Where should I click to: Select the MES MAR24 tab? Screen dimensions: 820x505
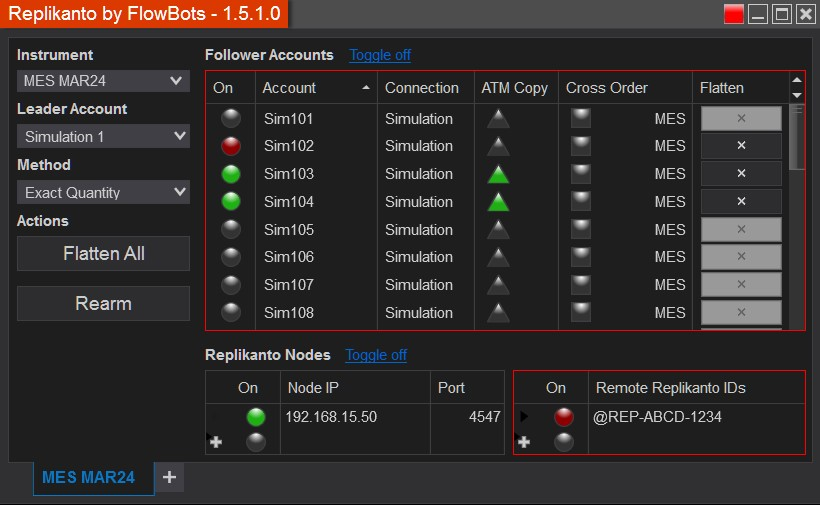pos(89,478)
